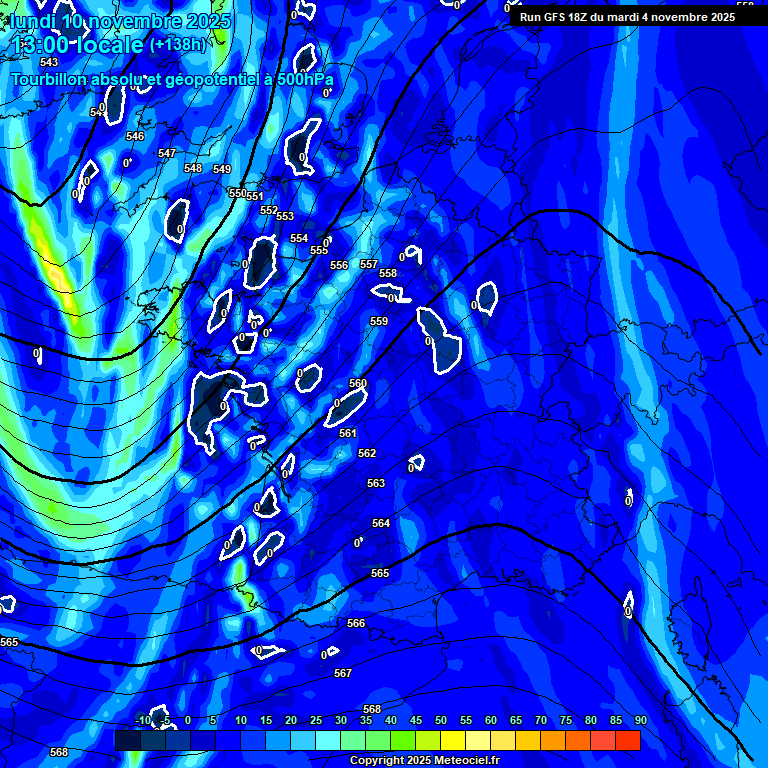Click the 559 contour label
Screen dimensions: 768x768
tap(379, 321)
